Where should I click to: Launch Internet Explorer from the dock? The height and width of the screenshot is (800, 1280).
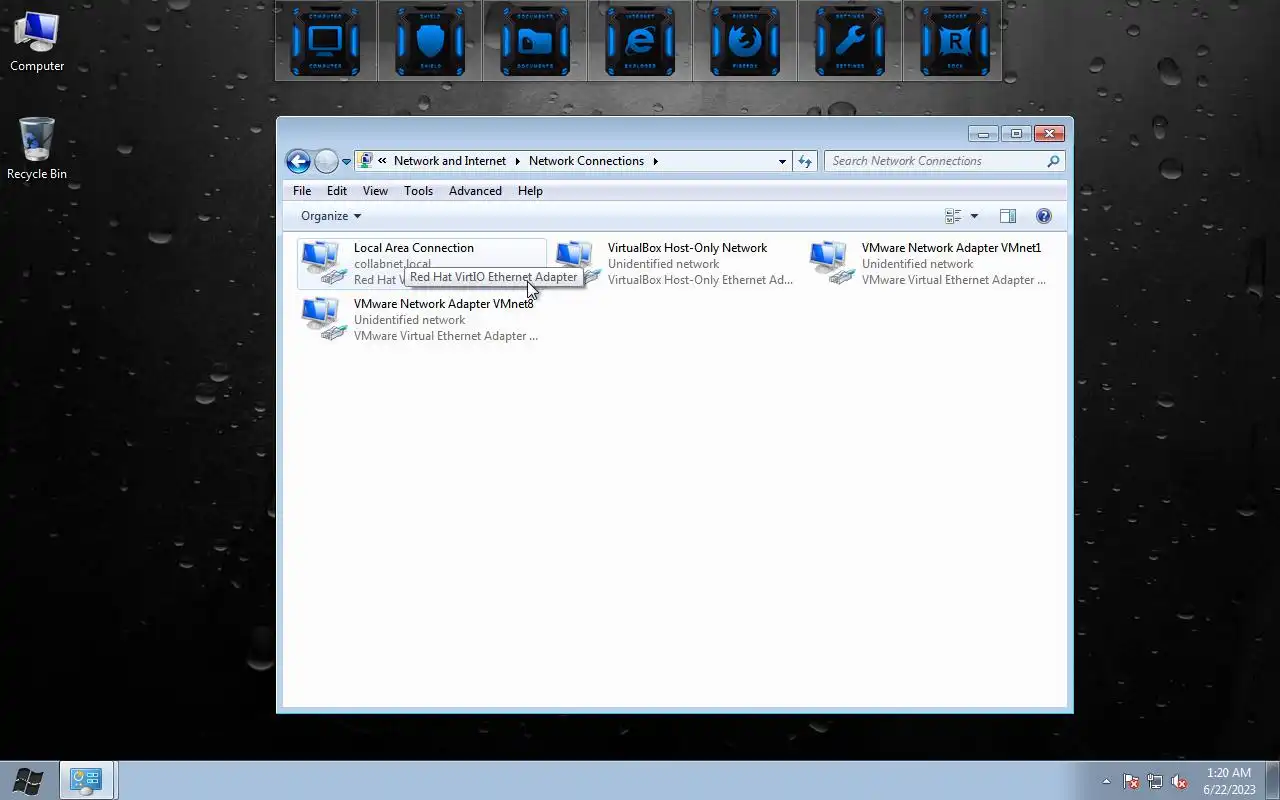(640, 41)
